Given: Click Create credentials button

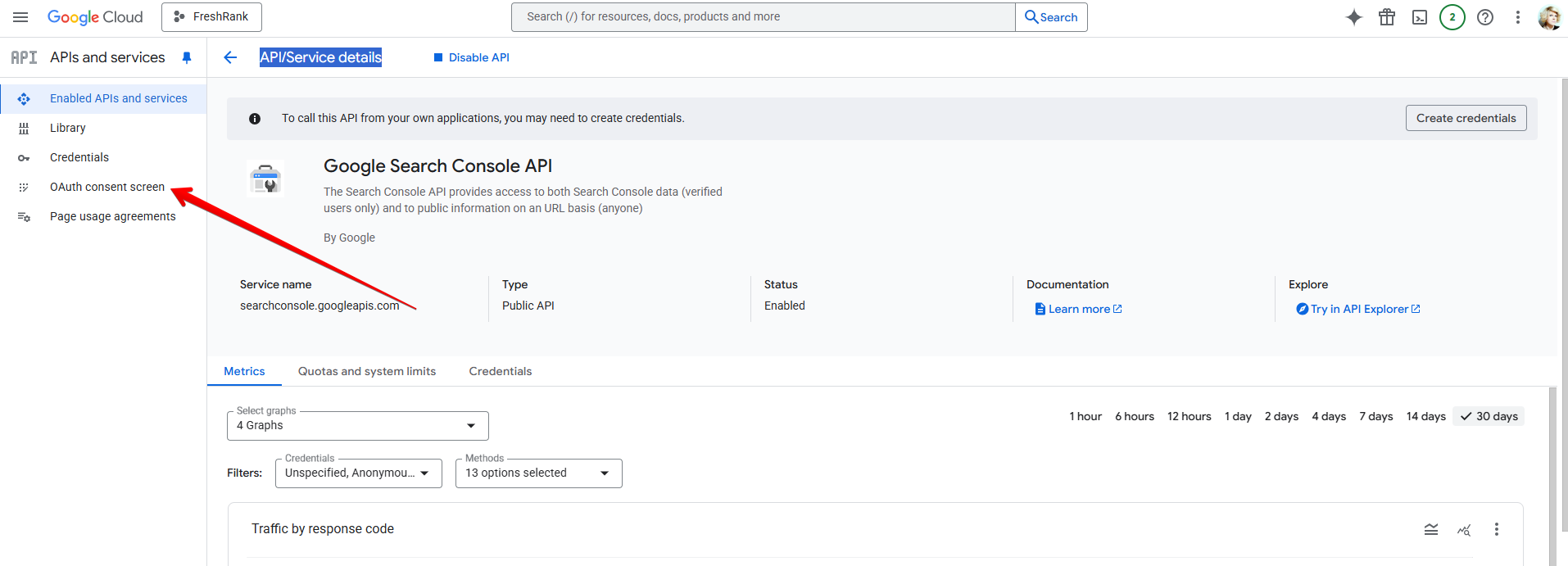Looking at the screenshot, I should (1466, 118).
